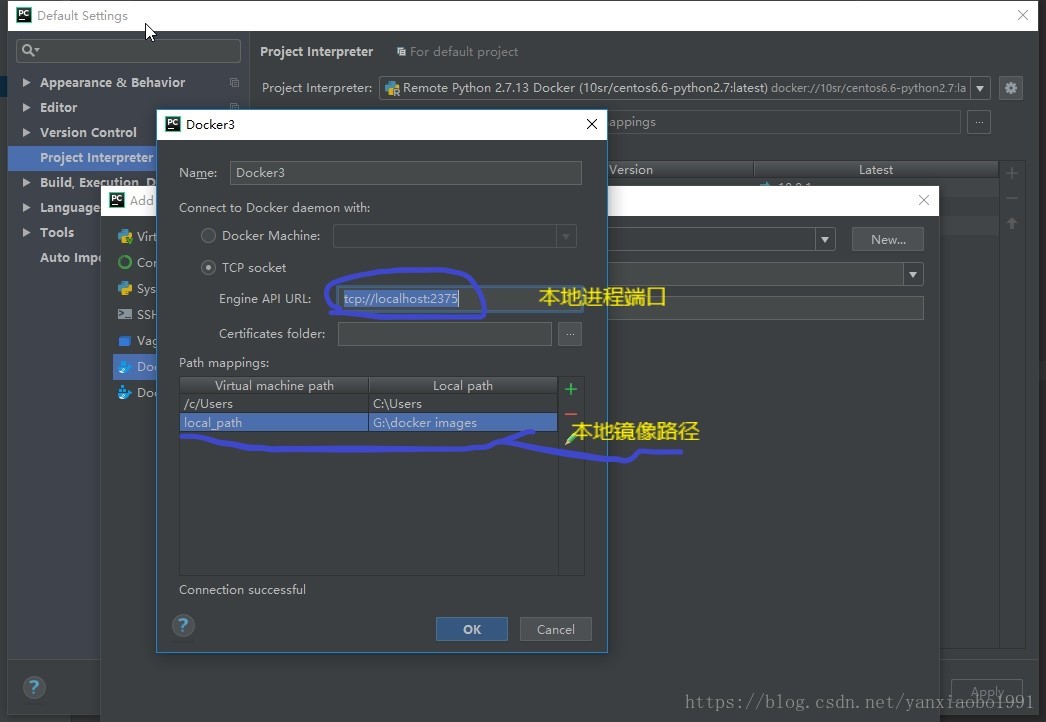Click OK in the Docker3 dialog
This screenshot has width=1046, height=722.
coord(472,629)
